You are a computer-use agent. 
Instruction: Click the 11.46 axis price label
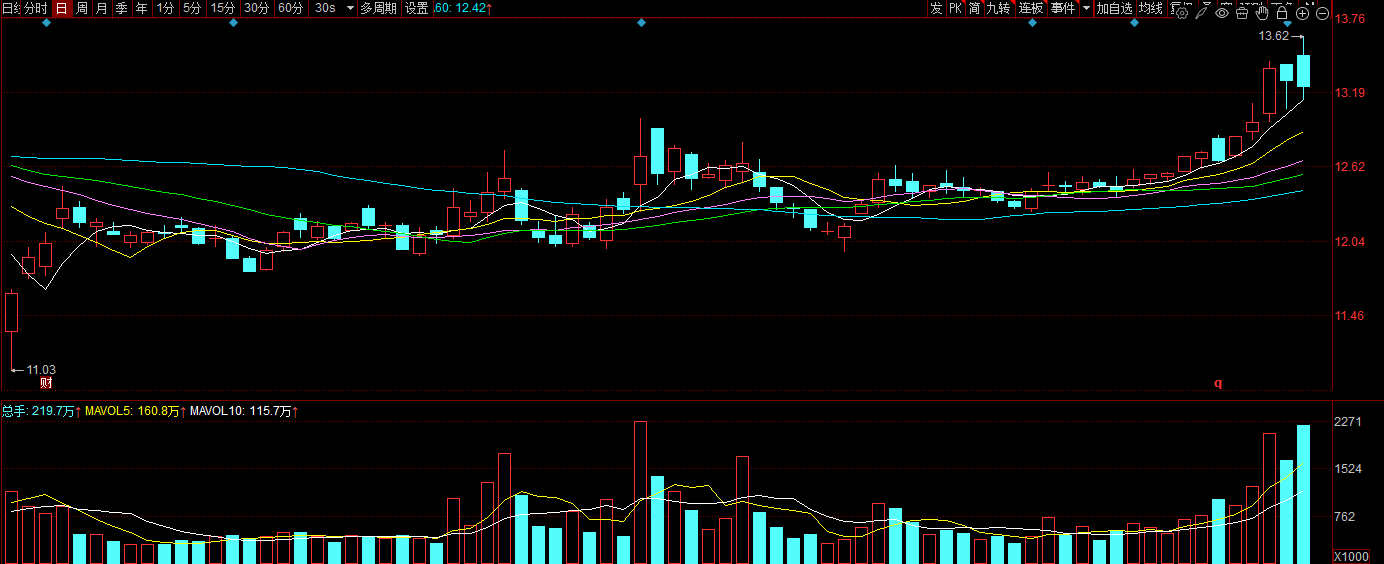pos(1351,316)
